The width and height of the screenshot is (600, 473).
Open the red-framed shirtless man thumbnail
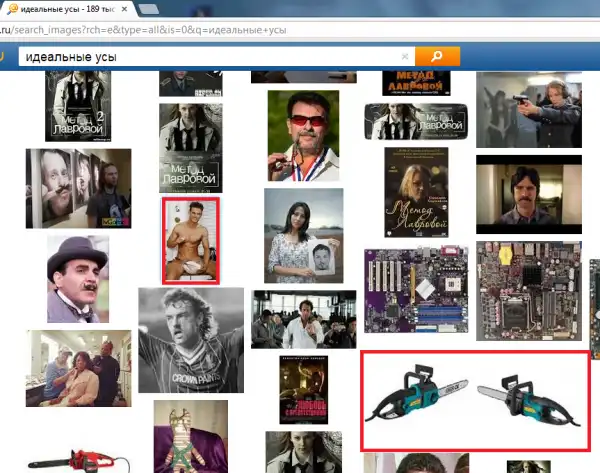click(x=191, y=240)
